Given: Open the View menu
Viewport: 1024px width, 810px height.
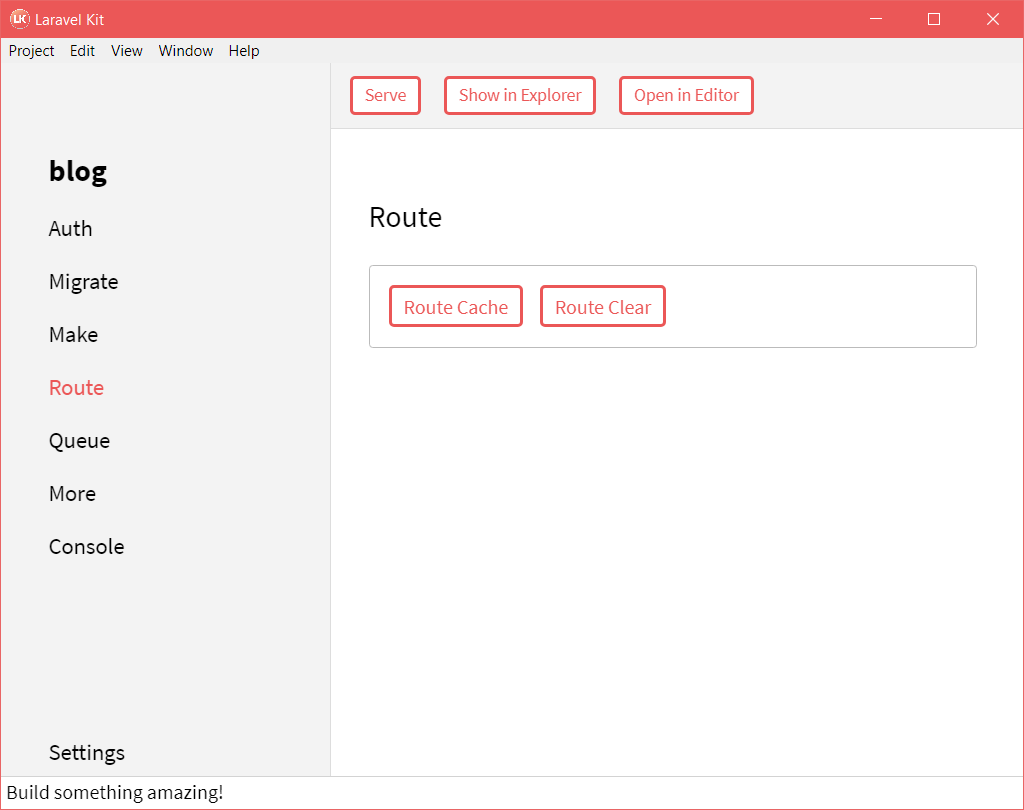Looking at the screenshot, I should point(126,50).
